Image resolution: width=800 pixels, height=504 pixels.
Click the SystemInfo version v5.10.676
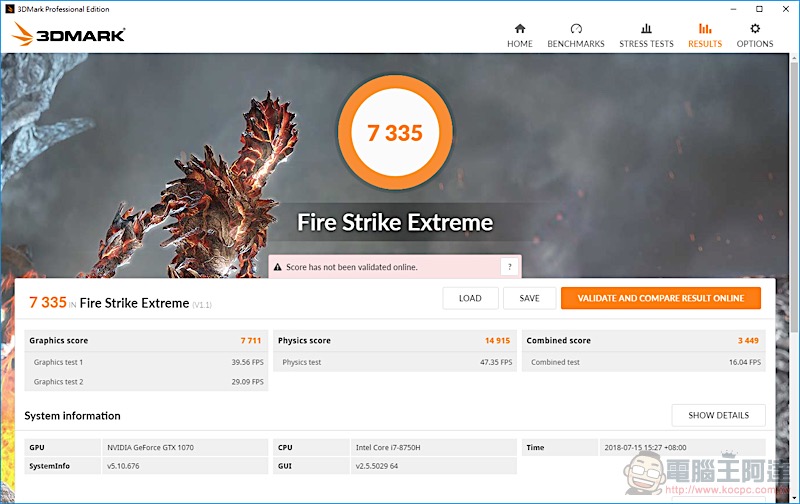coord(123,466)
